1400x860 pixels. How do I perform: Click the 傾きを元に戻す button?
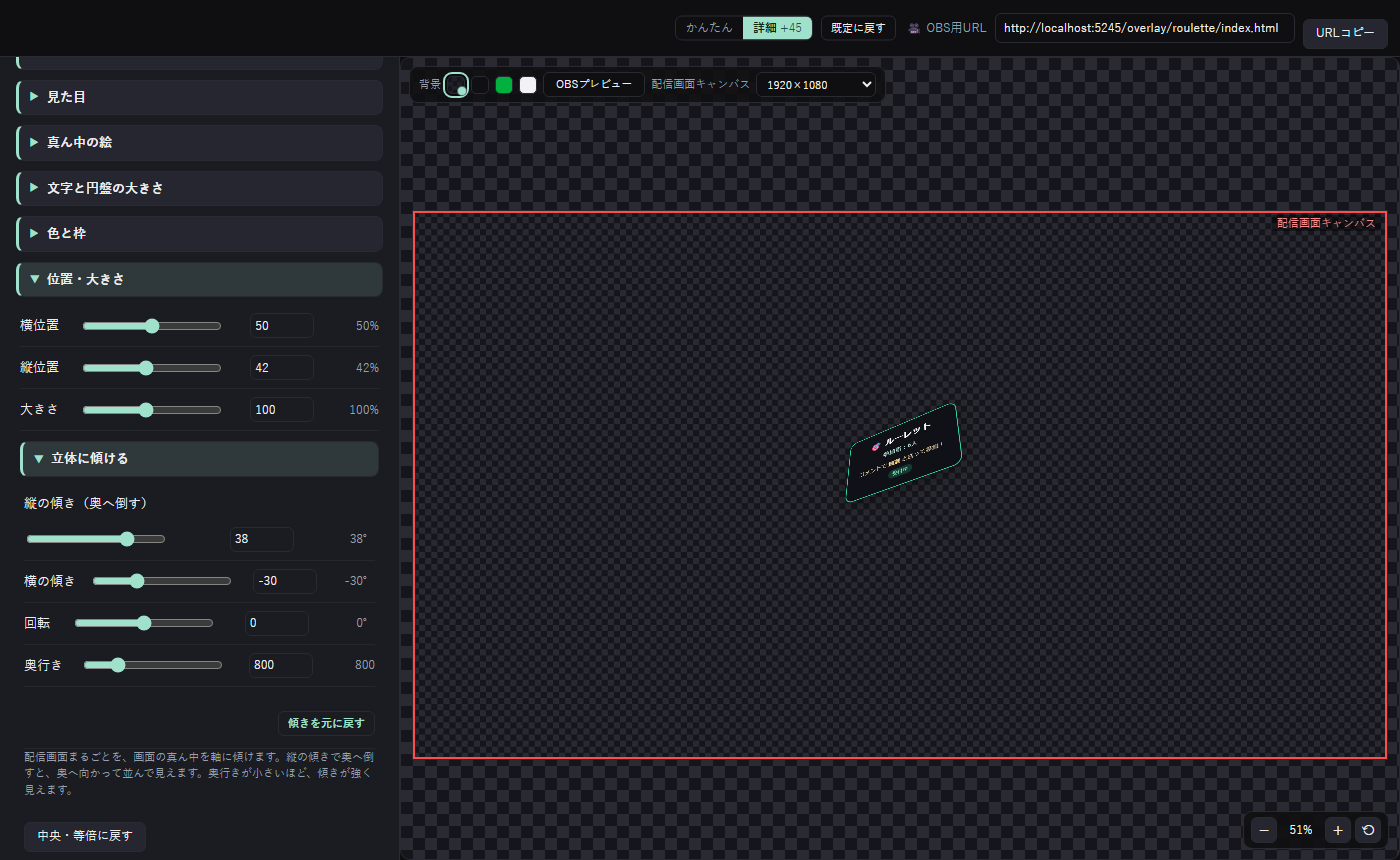point(326,723)
